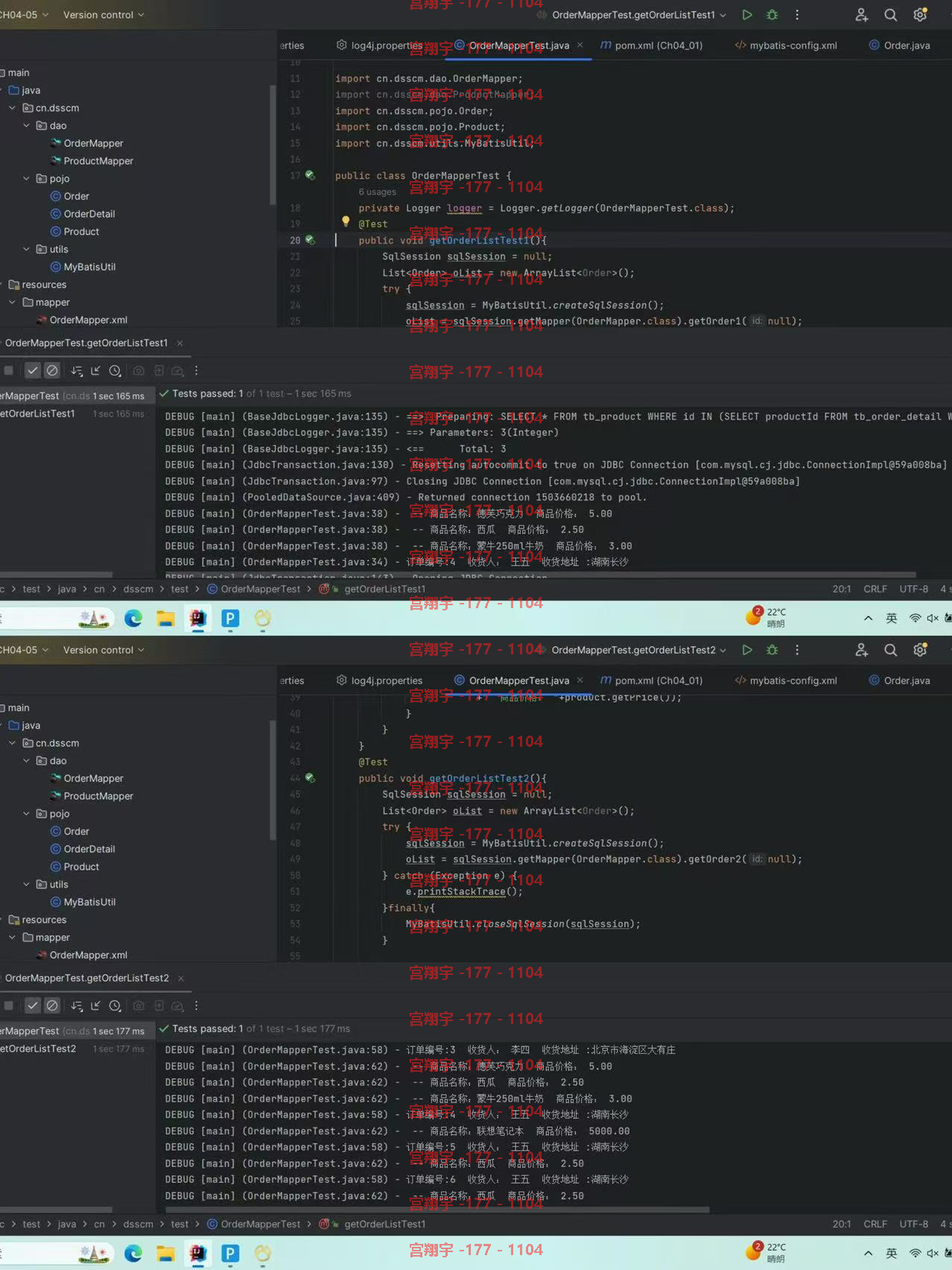952x1270 pixels.
Task: Switch to Order.java tab in the lower editor
Action: tap(899, 680)
